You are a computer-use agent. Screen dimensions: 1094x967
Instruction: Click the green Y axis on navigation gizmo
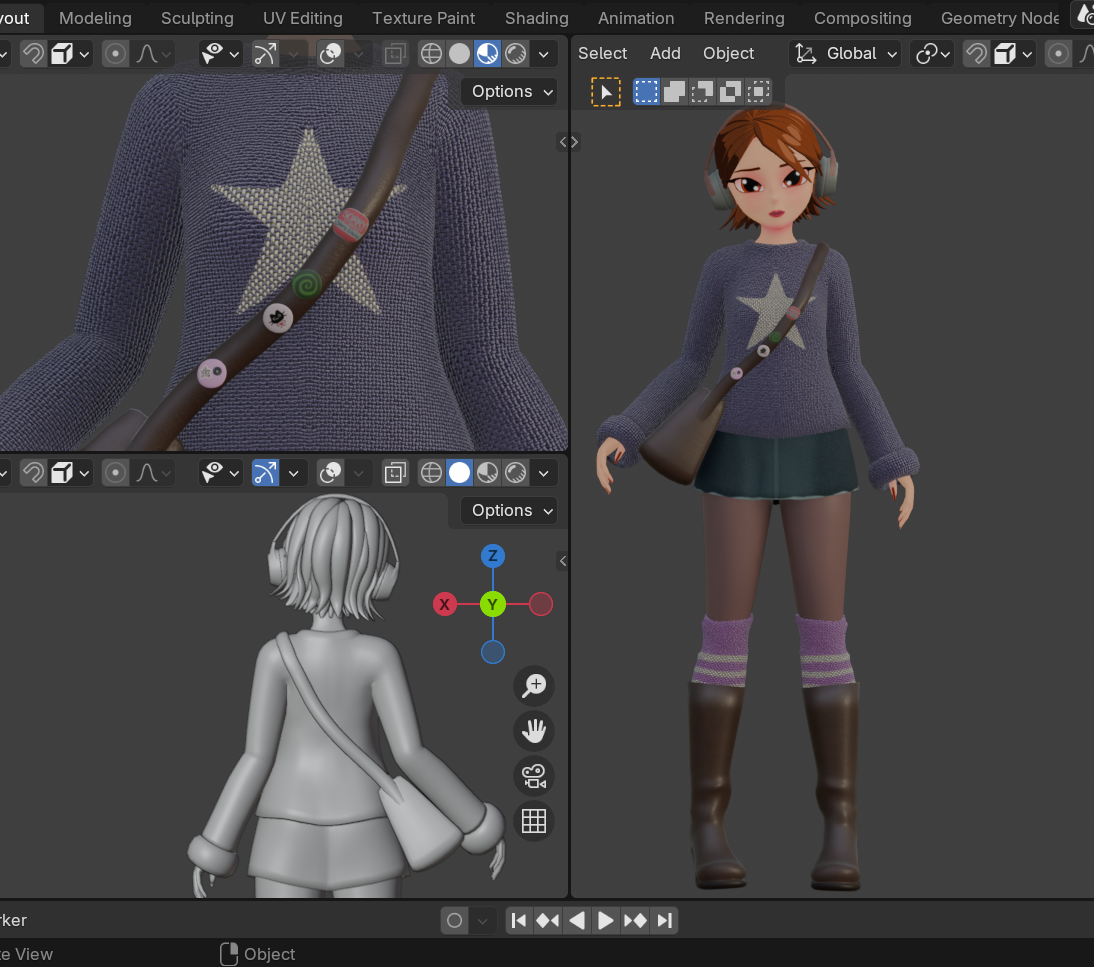[493, 604]
